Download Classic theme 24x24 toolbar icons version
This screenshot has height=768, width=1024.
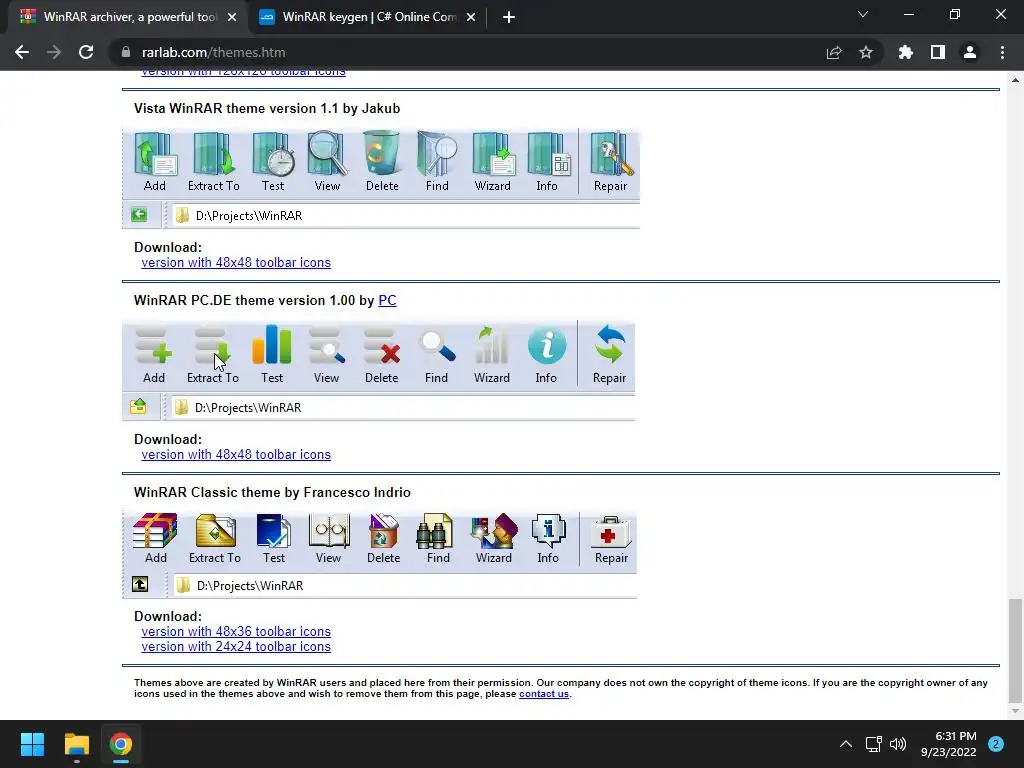click(236, 647)
